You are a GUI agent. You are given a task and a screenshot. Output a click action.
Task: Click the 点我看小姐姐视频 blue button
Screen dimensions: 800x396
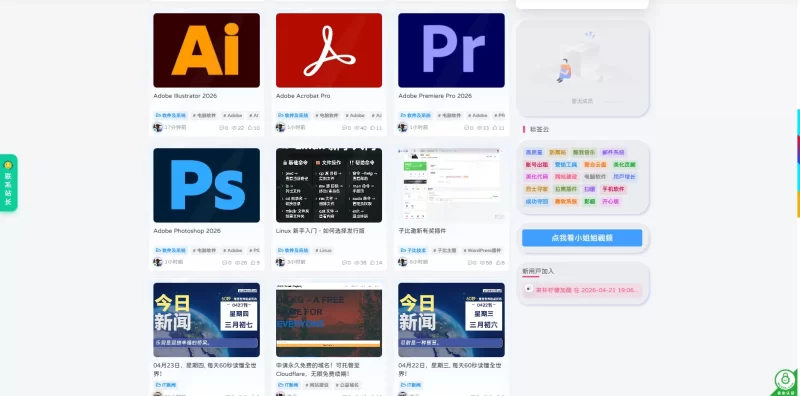[582, 238]
